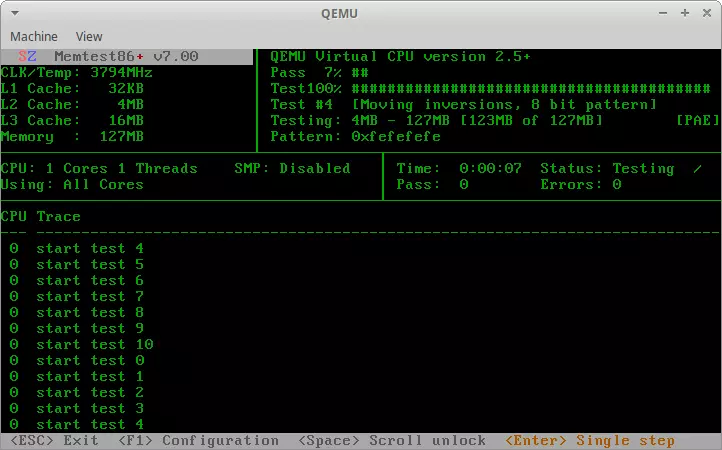This screenshot has width=722, height=450.
Task: Click the QEMU window title text
Action: (x=339, y=13)
